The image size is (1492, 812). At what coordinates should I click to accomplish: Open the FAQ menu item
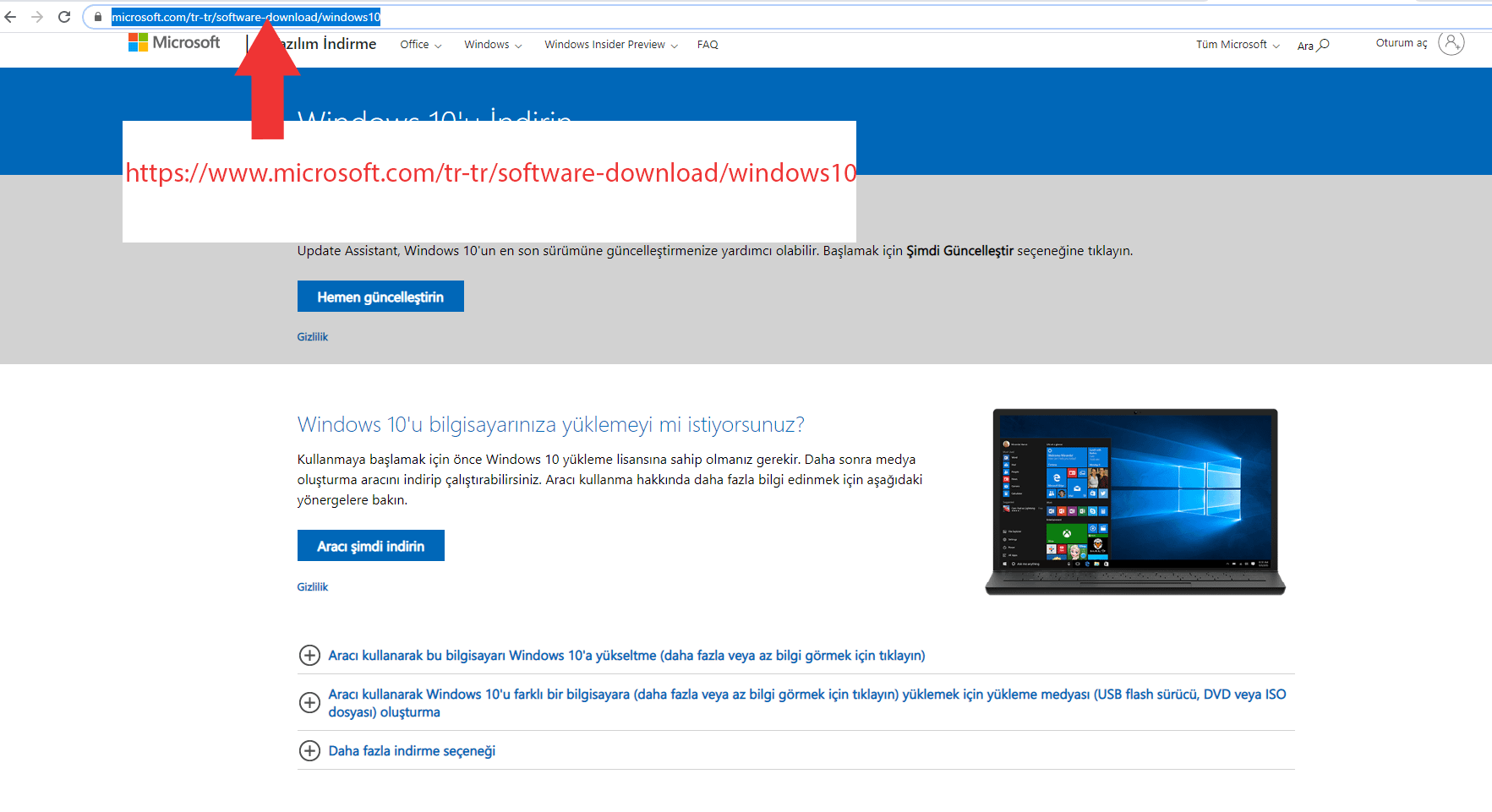[708, 45]
